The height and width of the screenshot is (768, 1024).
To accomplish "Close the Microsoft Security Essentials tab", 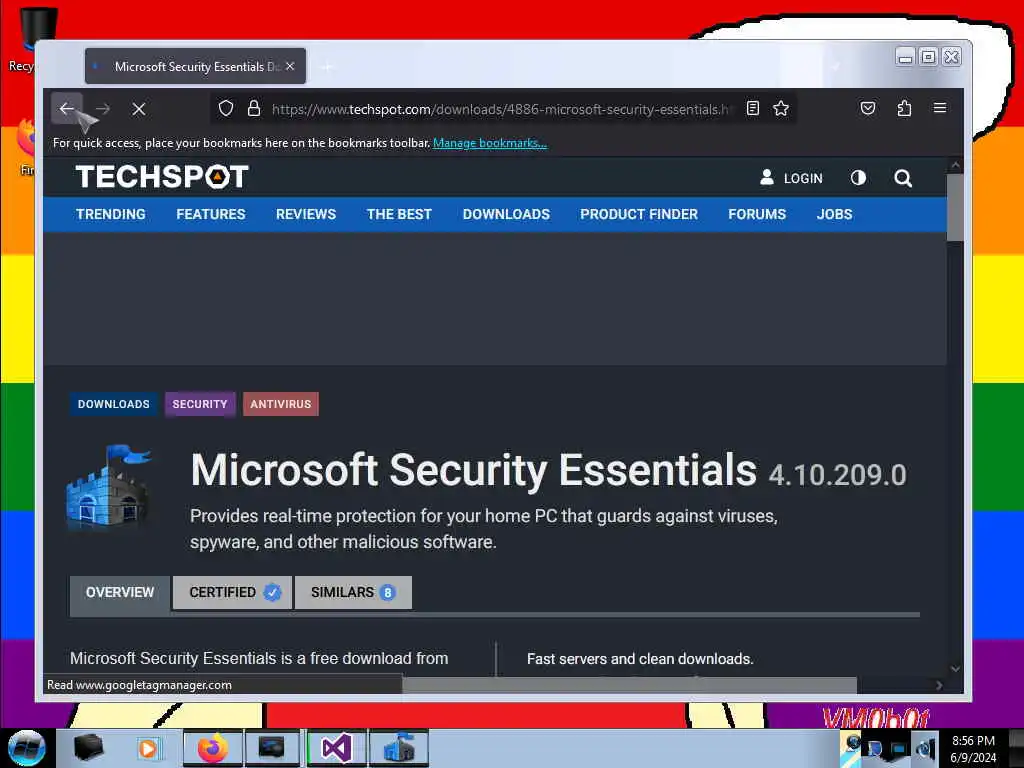I will 290,66.
